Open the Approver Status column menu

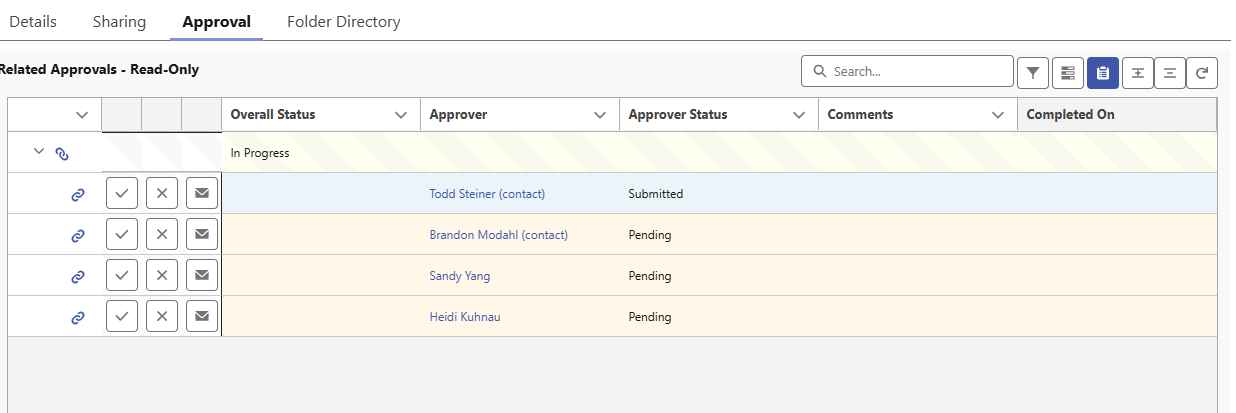(x=799, y=115)
